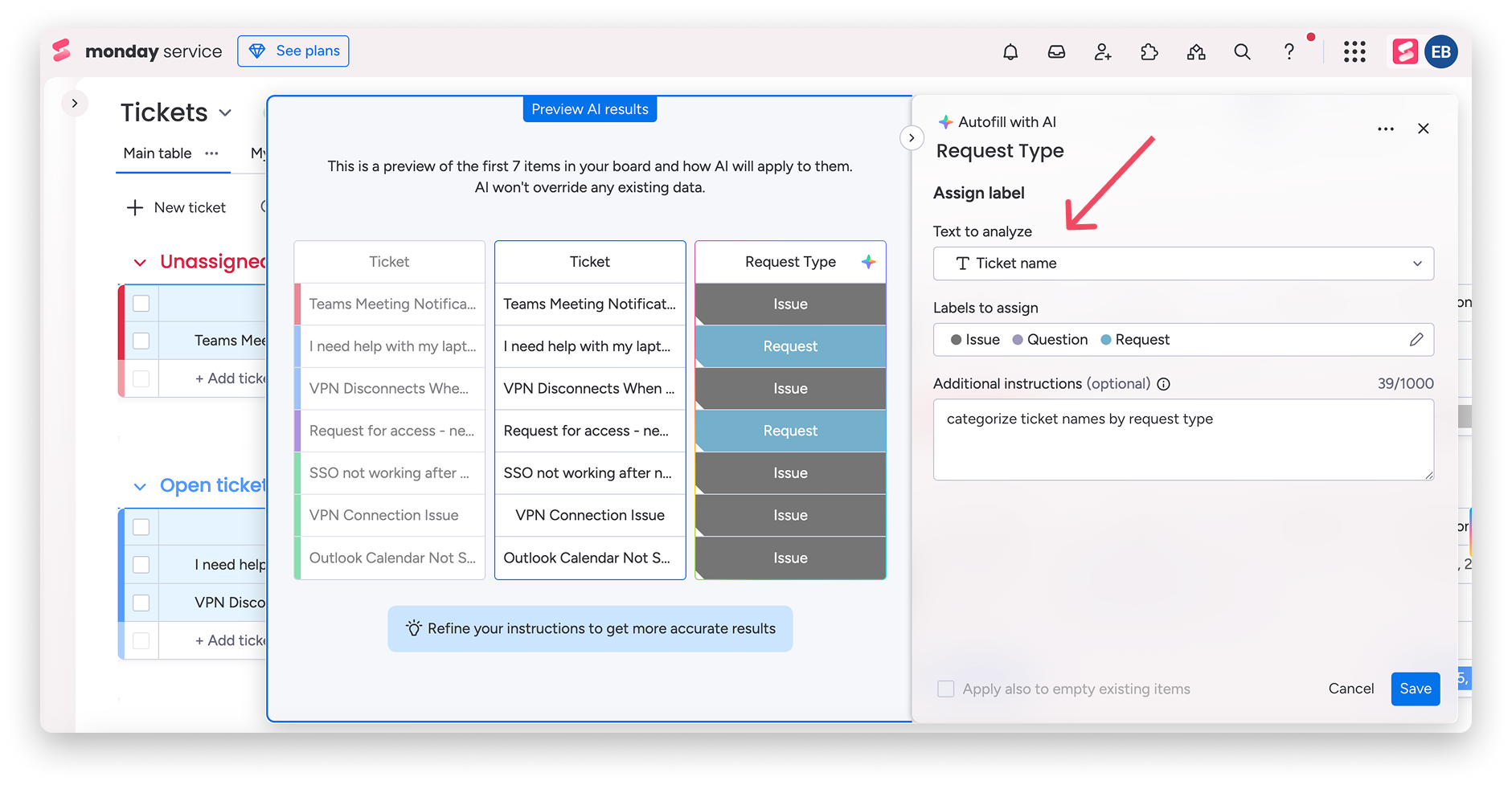Open the search magnifier
The height and width of the screenshot is (785, 1512).
coord(1243,52)
